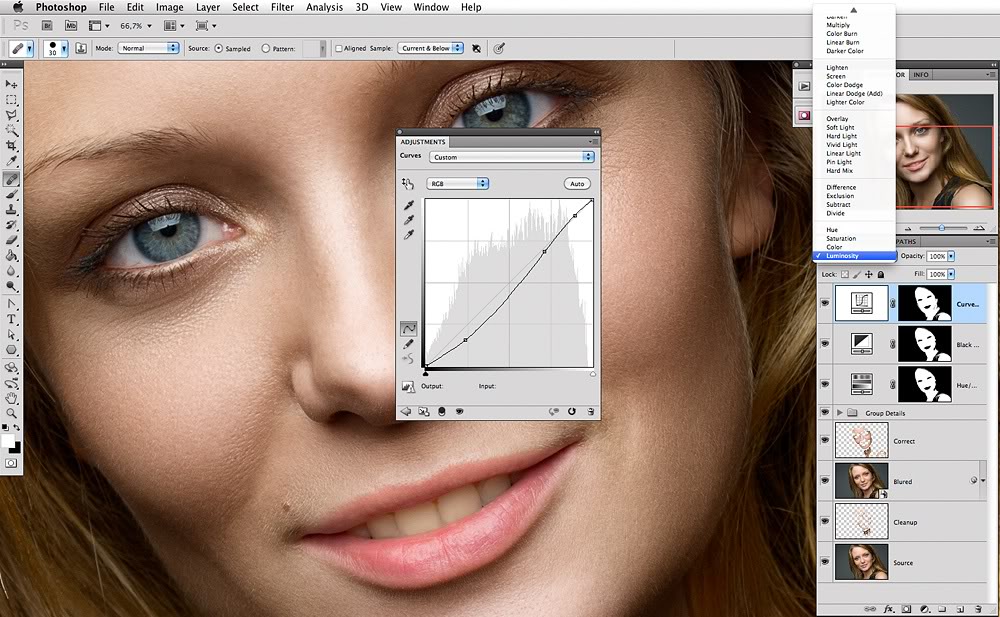The width and height of the screenshot is (1000, 617).
Task: Expand the Group Details layer group
Action: coord(839,413)
